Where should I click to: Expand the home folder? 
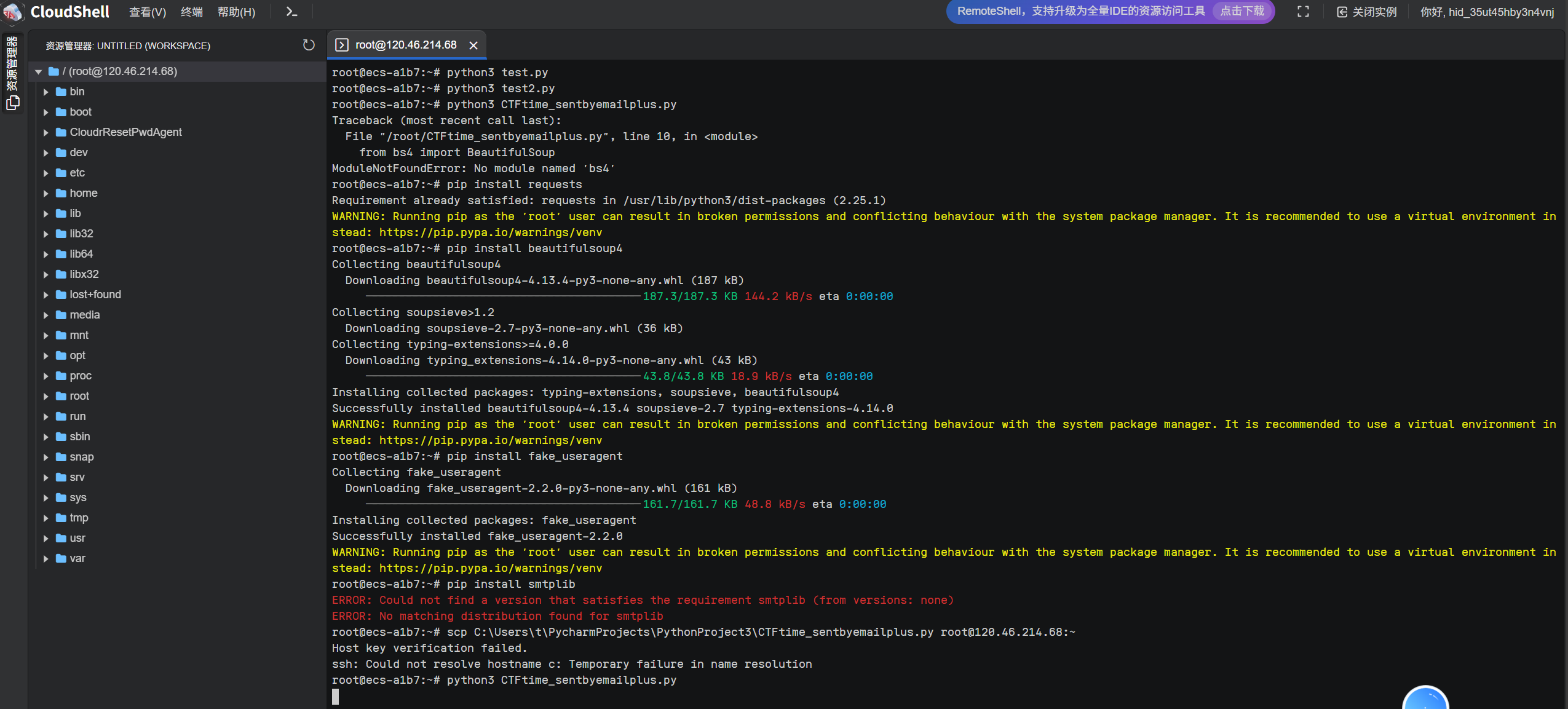click(x=46, y=193)
